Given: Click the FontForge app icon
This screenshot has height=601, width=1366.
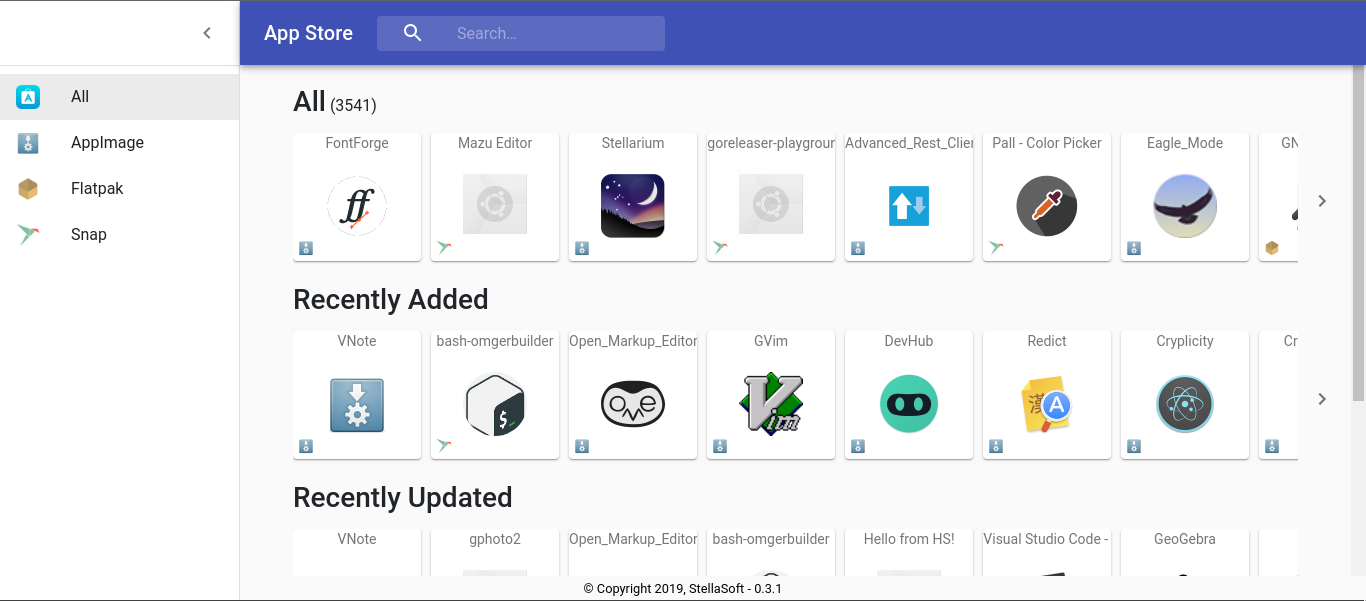Looking at the screenshot, I should coord(356,204).
